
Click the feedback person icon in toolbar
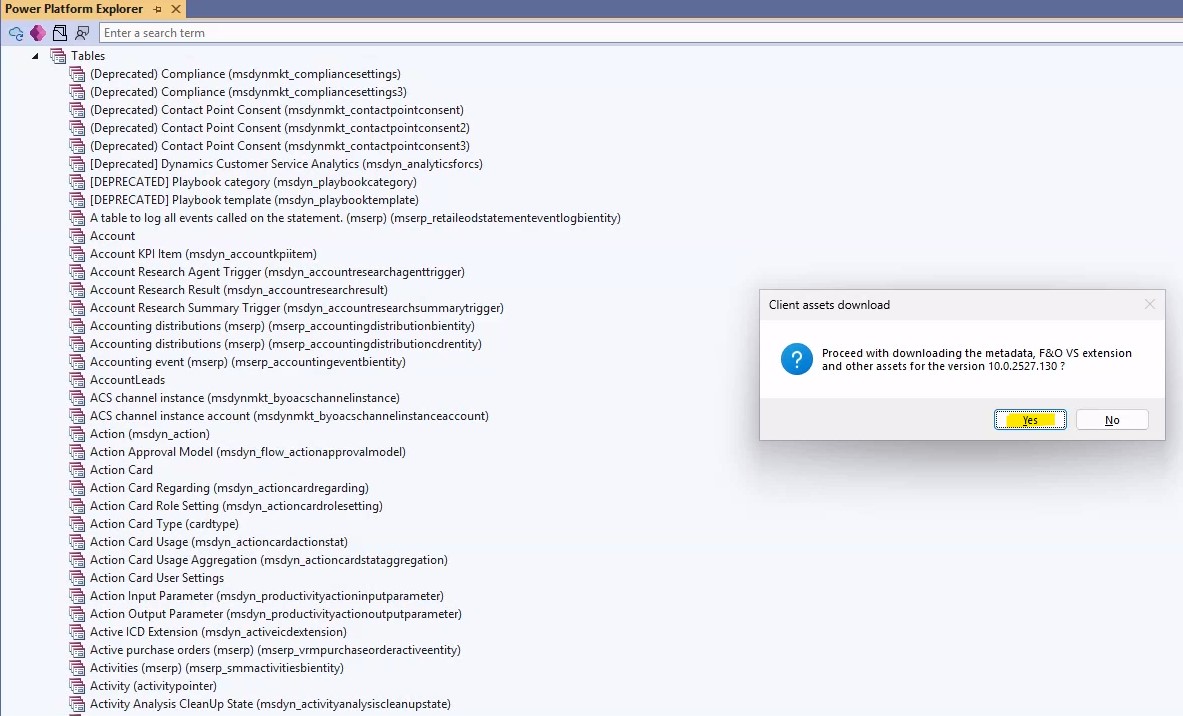[82, 33]
